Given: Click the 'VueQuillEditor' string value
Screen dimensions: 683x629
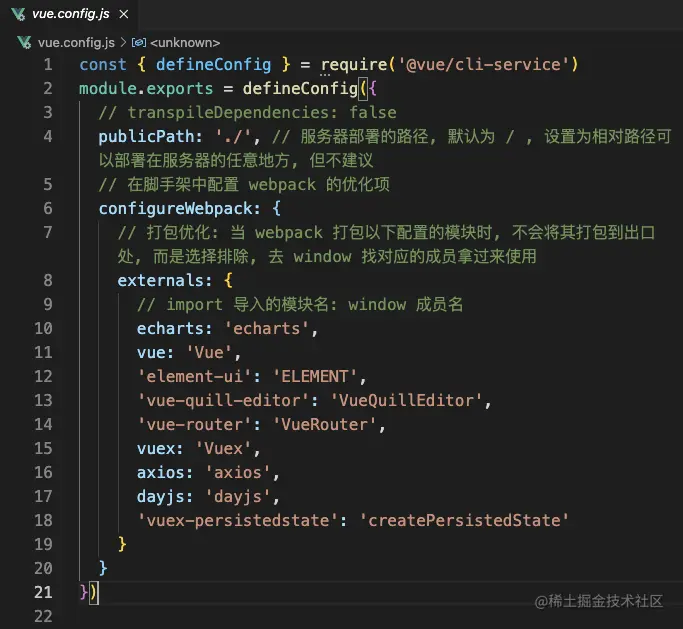Looking at the screenshot, I should (x=406, y=400).
